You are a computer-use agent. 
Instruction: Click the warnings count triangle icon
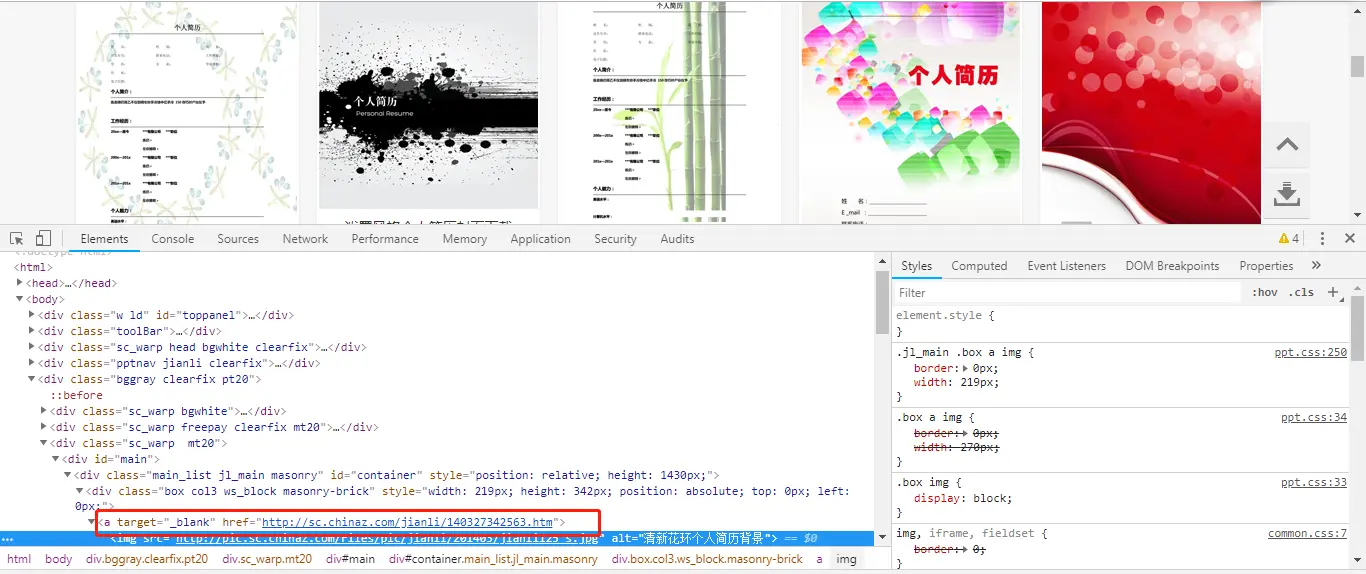point(1284,239)
